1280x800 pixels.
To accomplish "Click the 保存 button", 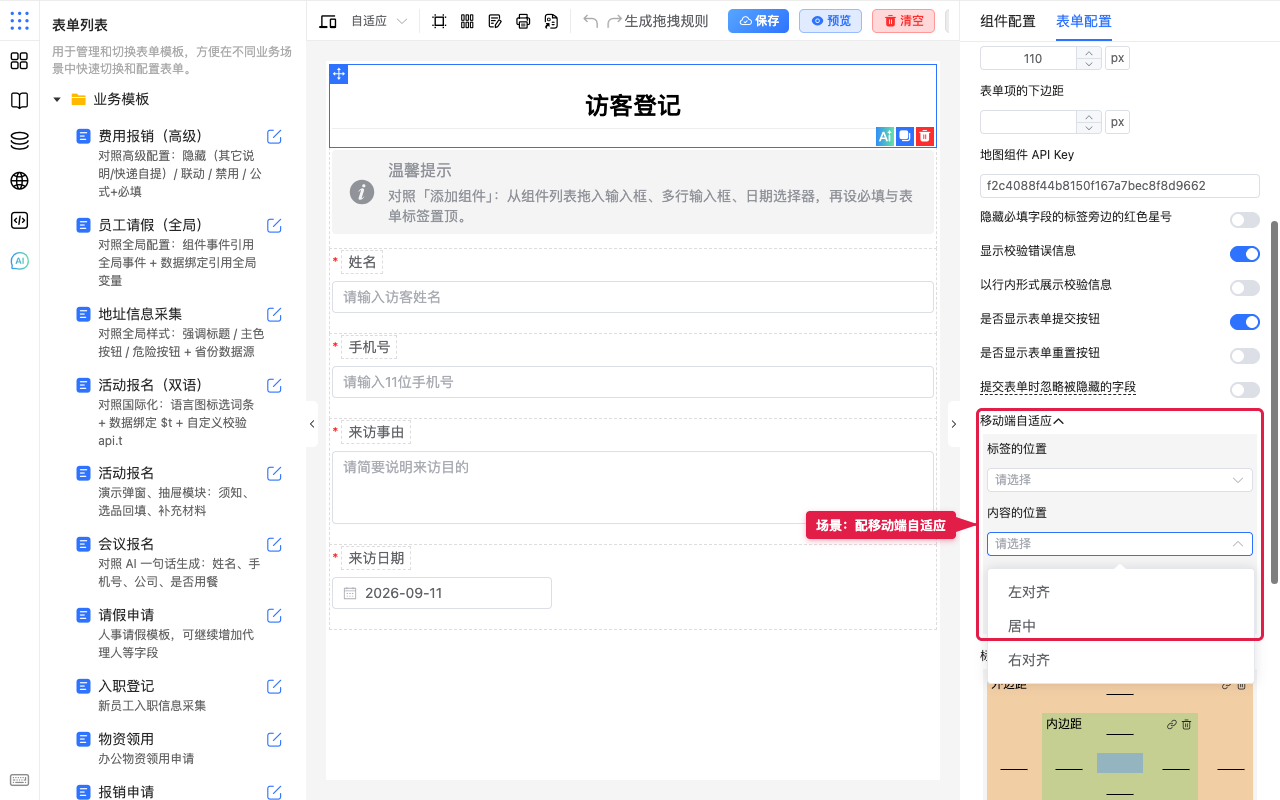I will tap(758, 21).
